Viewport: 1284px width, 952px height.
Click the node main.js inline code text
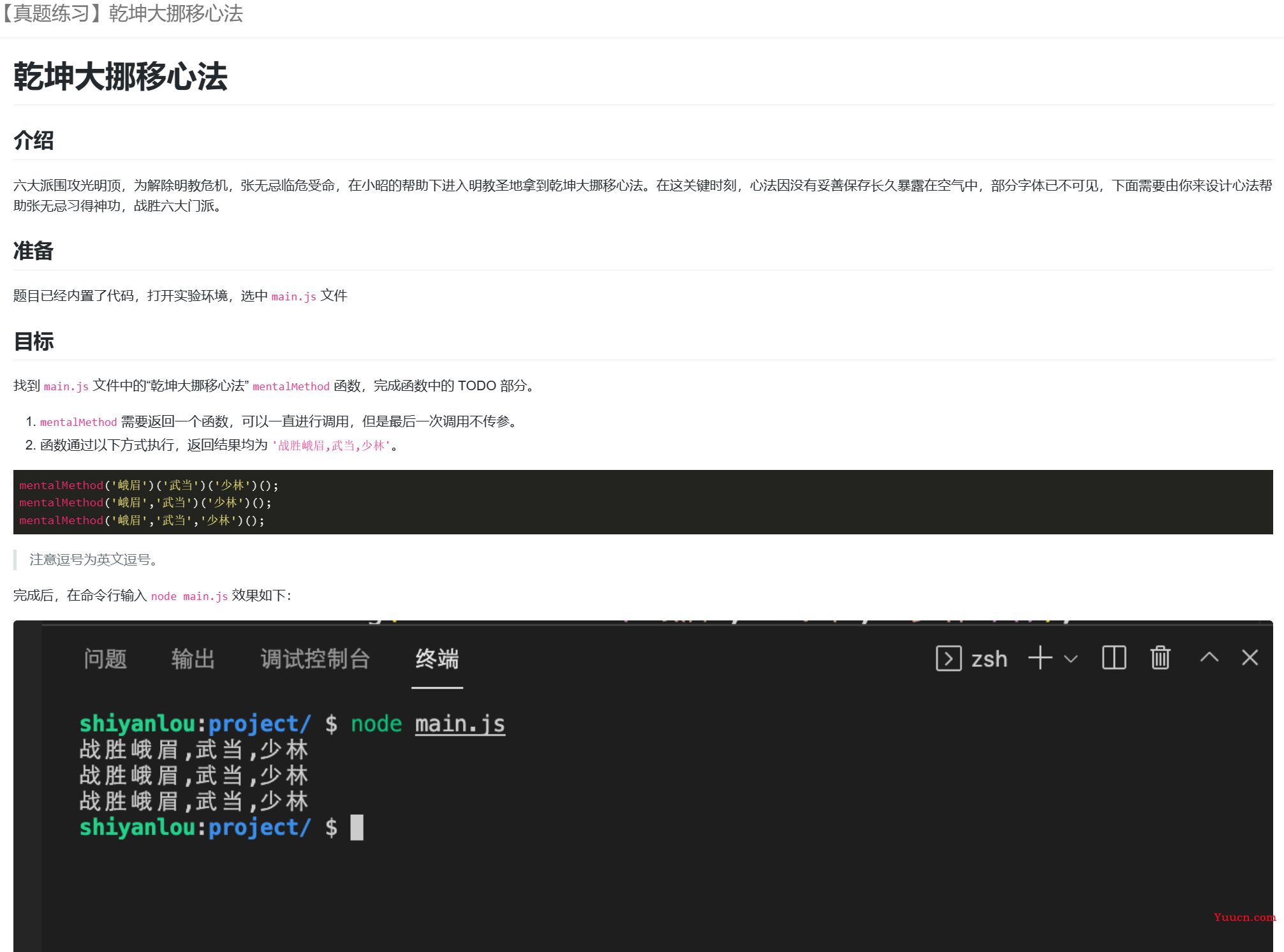coord(189,596)
